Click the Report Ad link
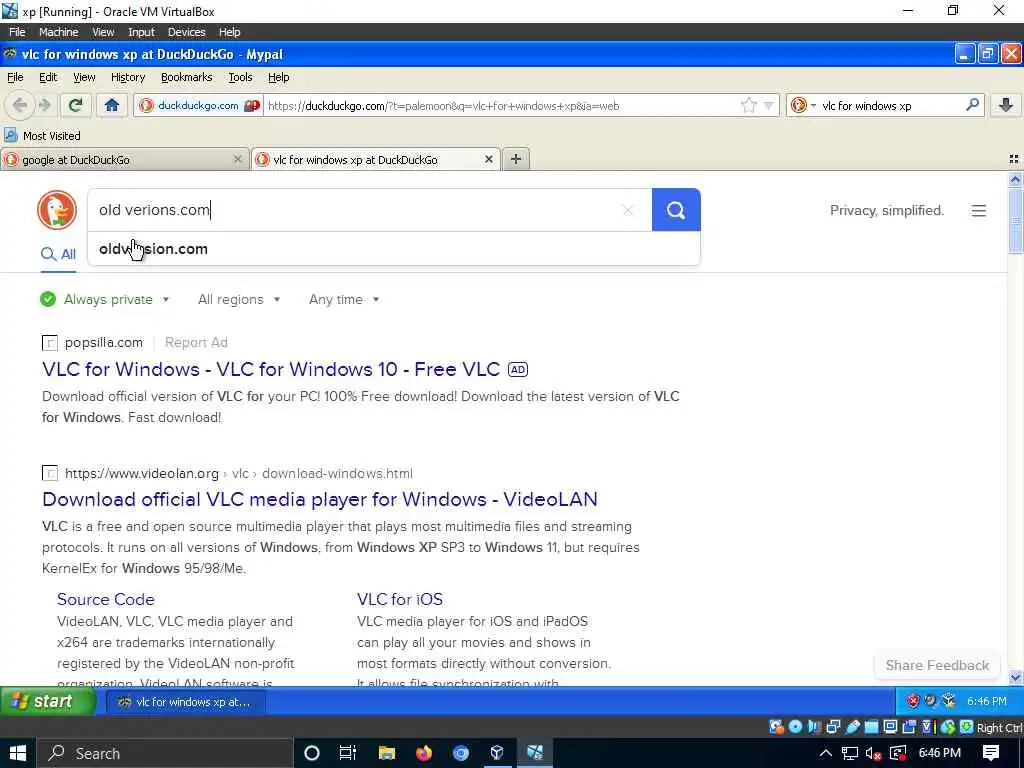 (x=196, y=342)
